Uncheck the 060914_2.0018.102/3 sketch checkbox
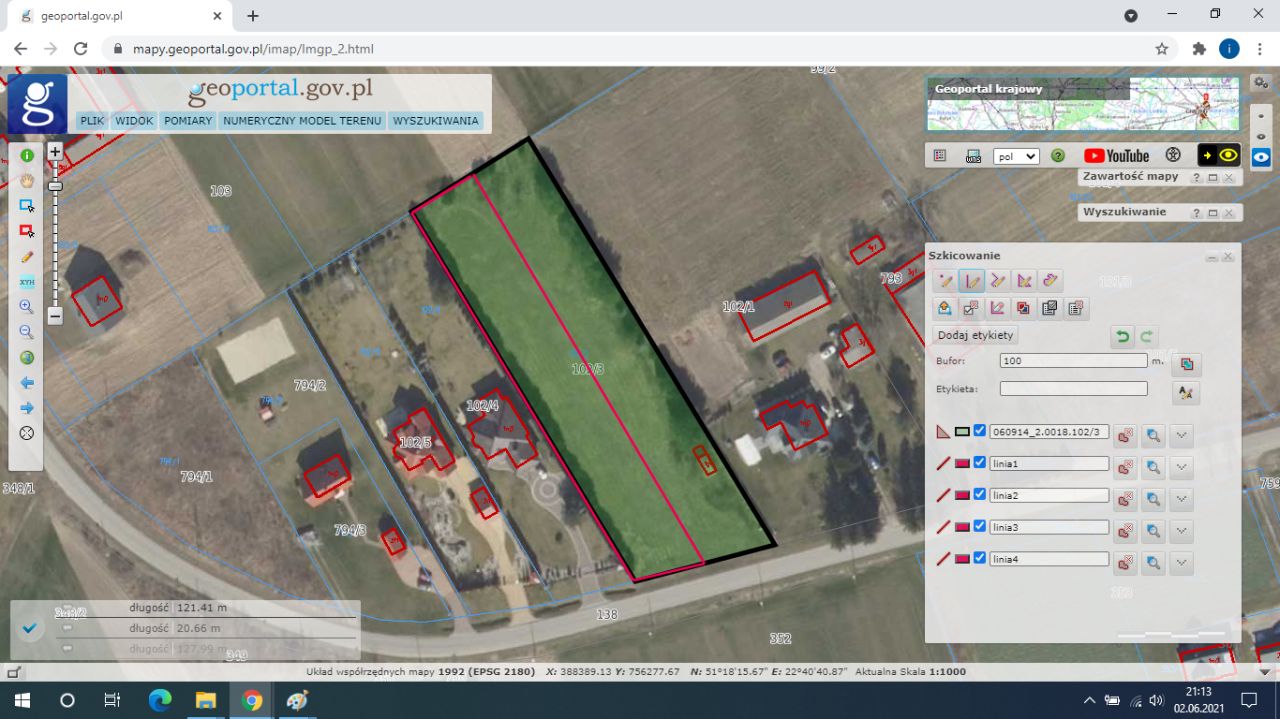 coord(980,431)
